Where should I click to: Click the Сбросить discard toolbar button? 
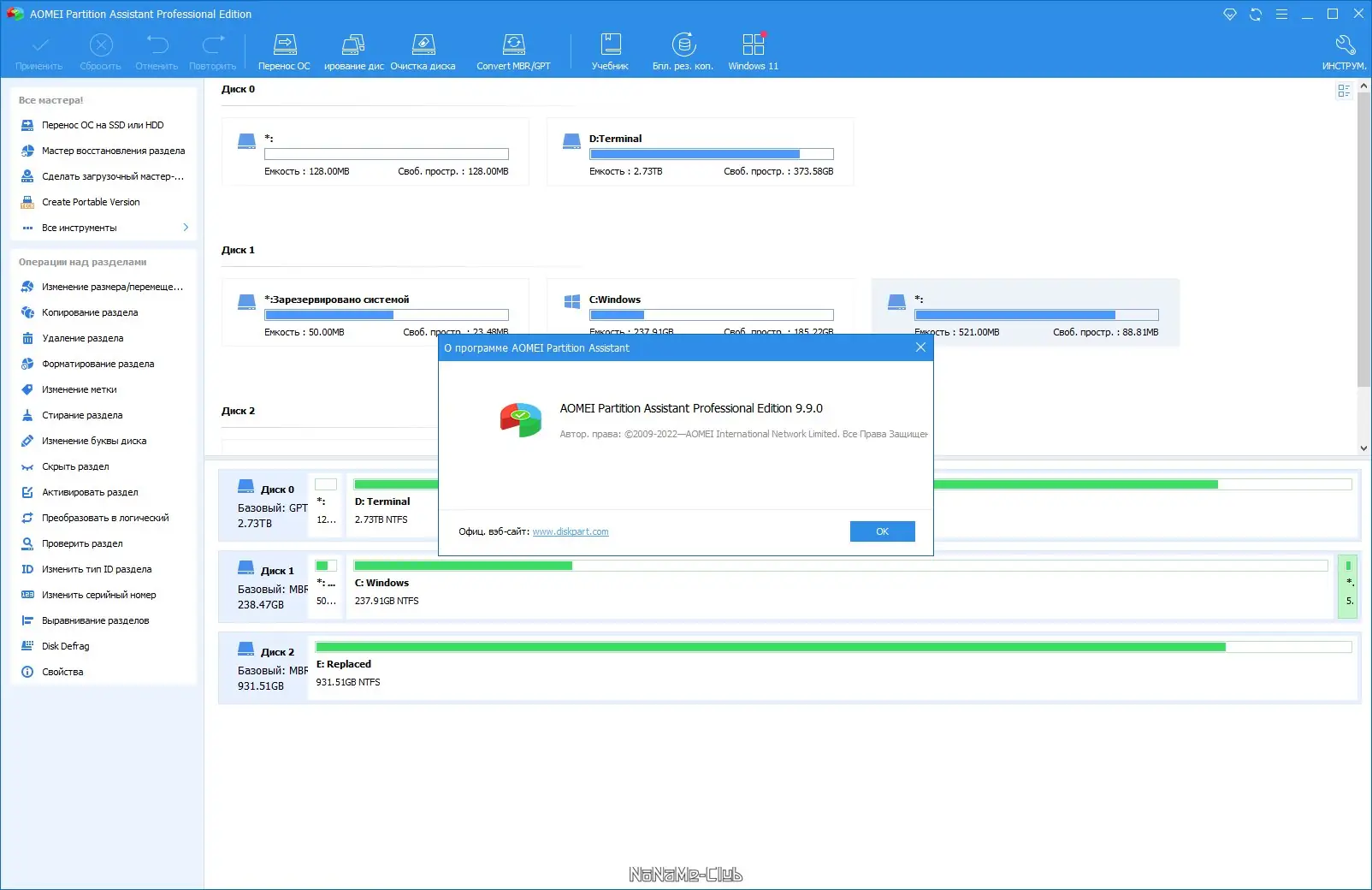(x=101, y=51)
